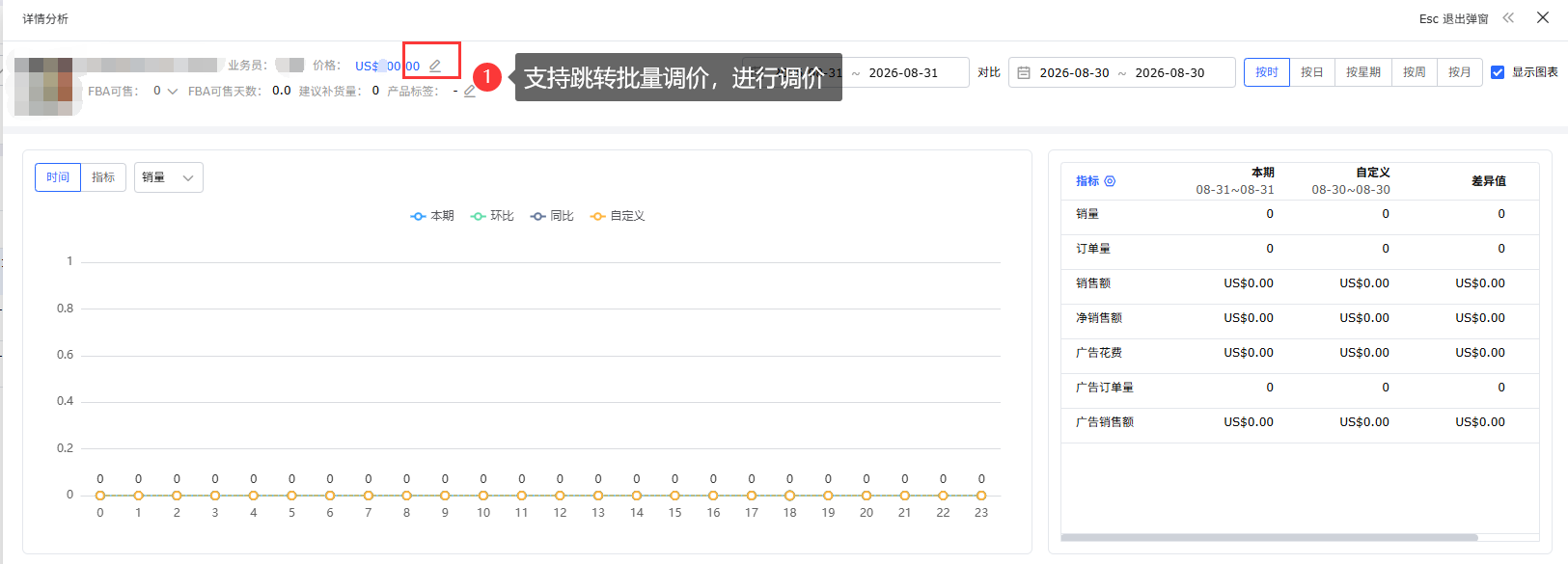
Task: Click comparison end date 2026-08-30 field
Action: [1169, 72]
